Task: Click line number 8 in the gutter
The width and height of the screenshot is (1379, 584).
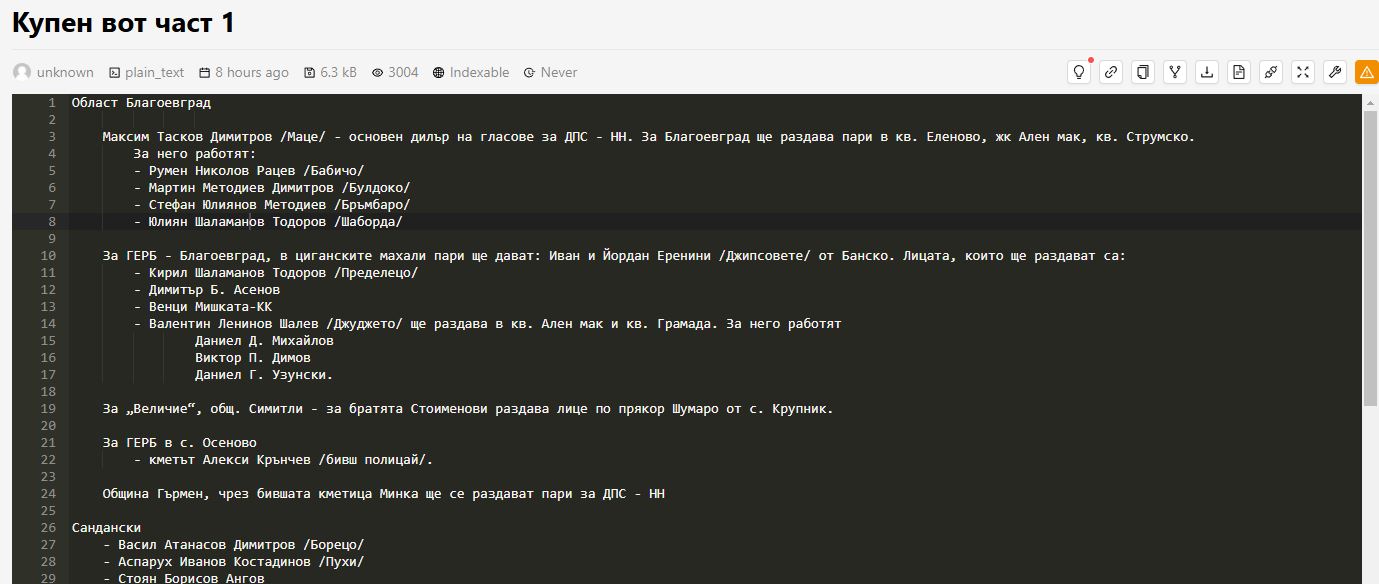Action: [x=51, y=222]
